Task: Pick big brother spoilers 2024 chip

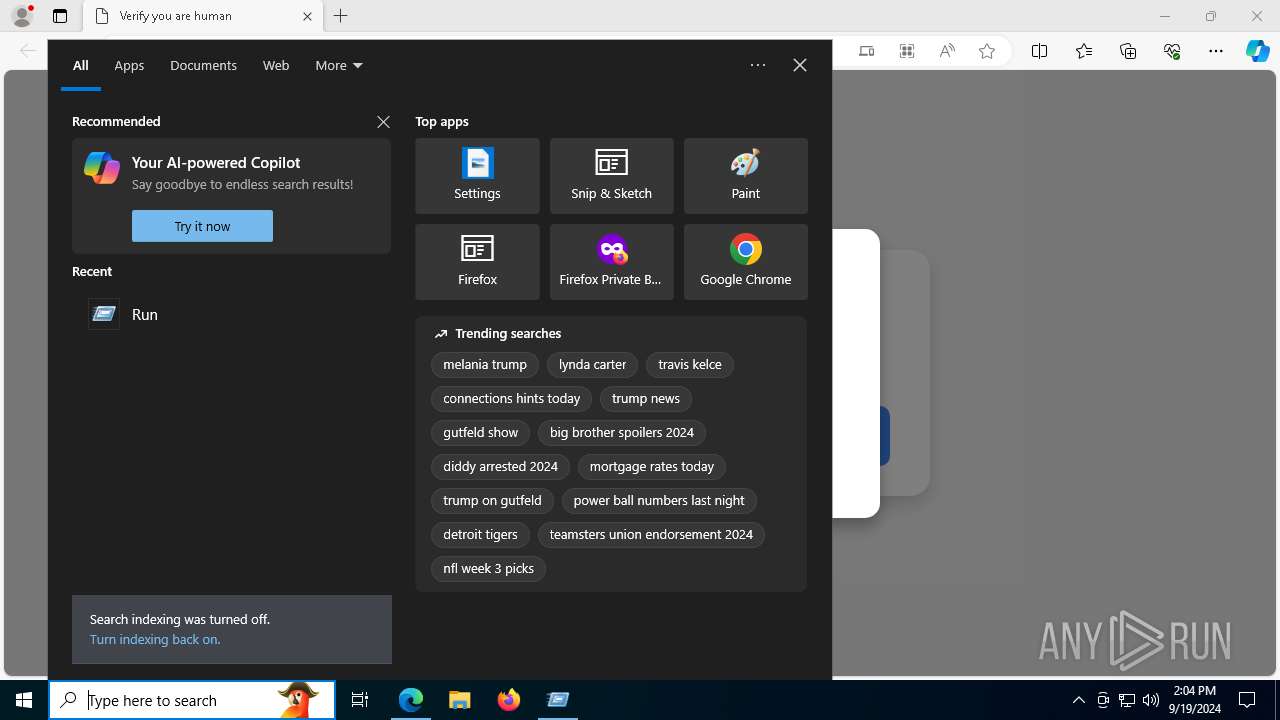Action: 622,433
